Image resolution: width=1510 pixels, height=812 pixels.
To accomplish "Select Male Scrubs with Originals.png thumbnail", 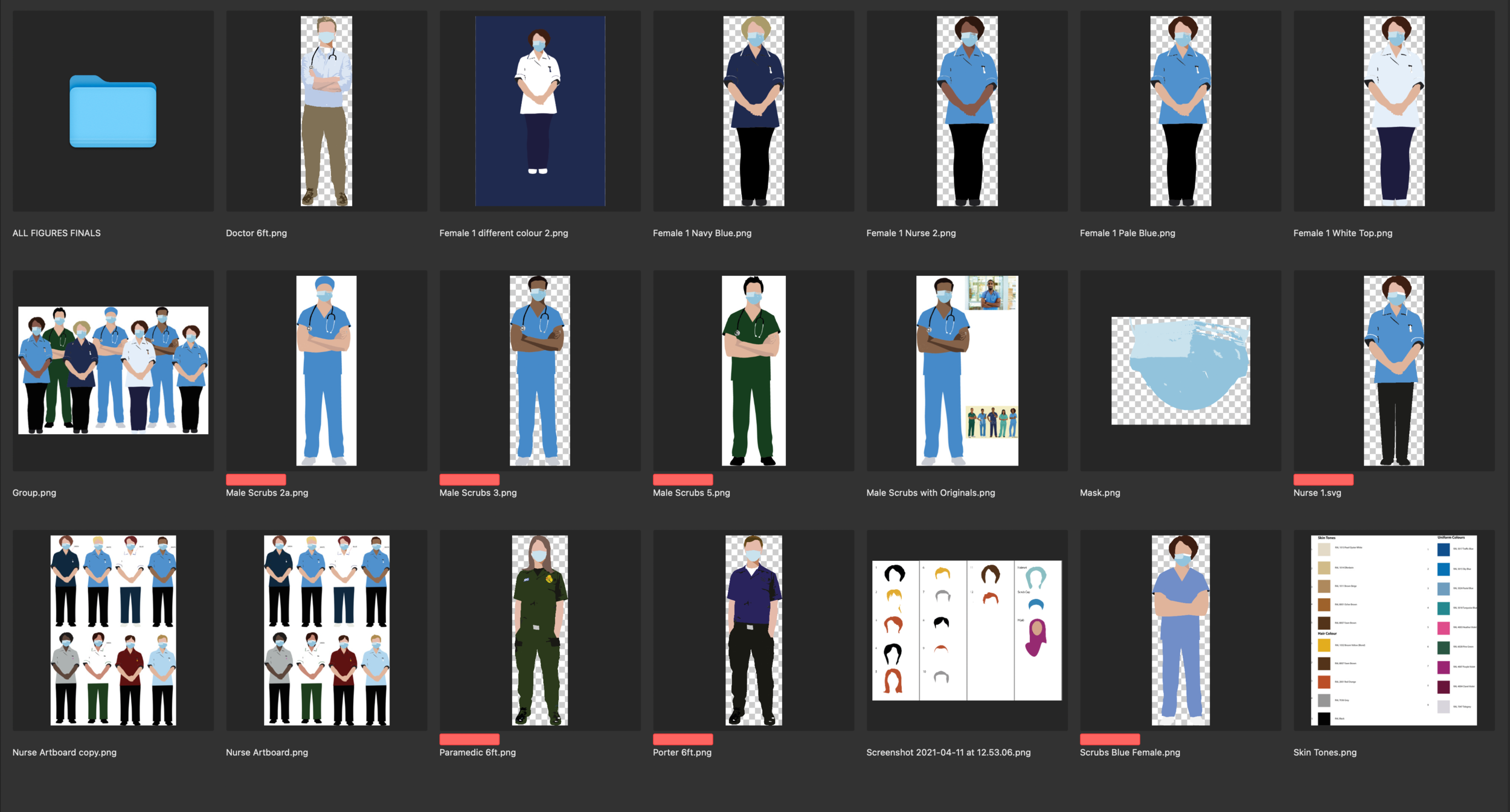I will (x=967, y=371).
